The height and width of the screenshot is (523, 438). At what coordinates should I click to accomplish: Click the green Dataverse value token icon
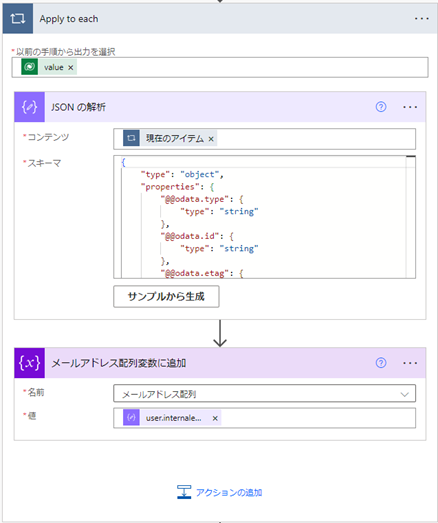pyautogui.click(x=29, y=67)
